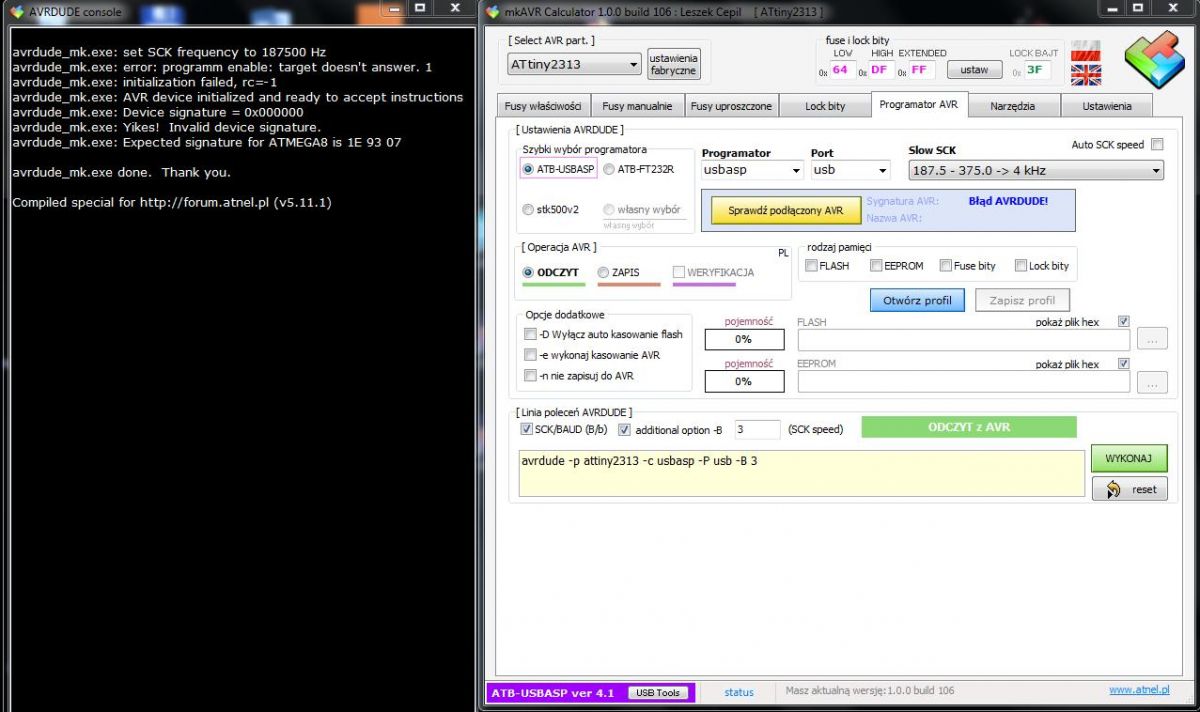Tick the Lock bity memory checkbox
The height and width of the screenshot is (712, 1200).
point(1021,266)
